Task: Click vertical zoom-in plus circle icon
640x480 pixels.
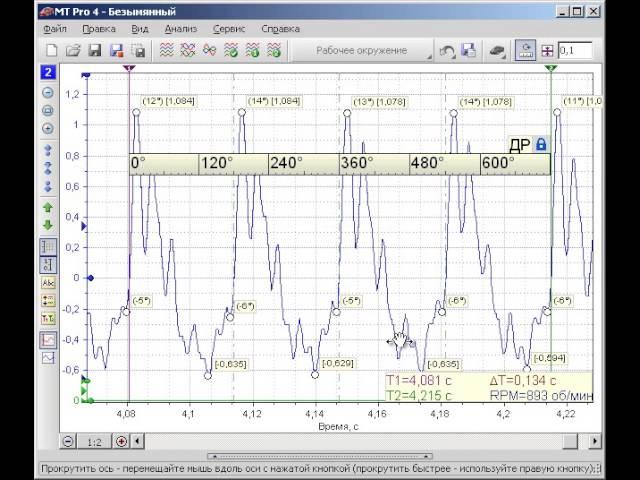Action: tap(48, 129)
